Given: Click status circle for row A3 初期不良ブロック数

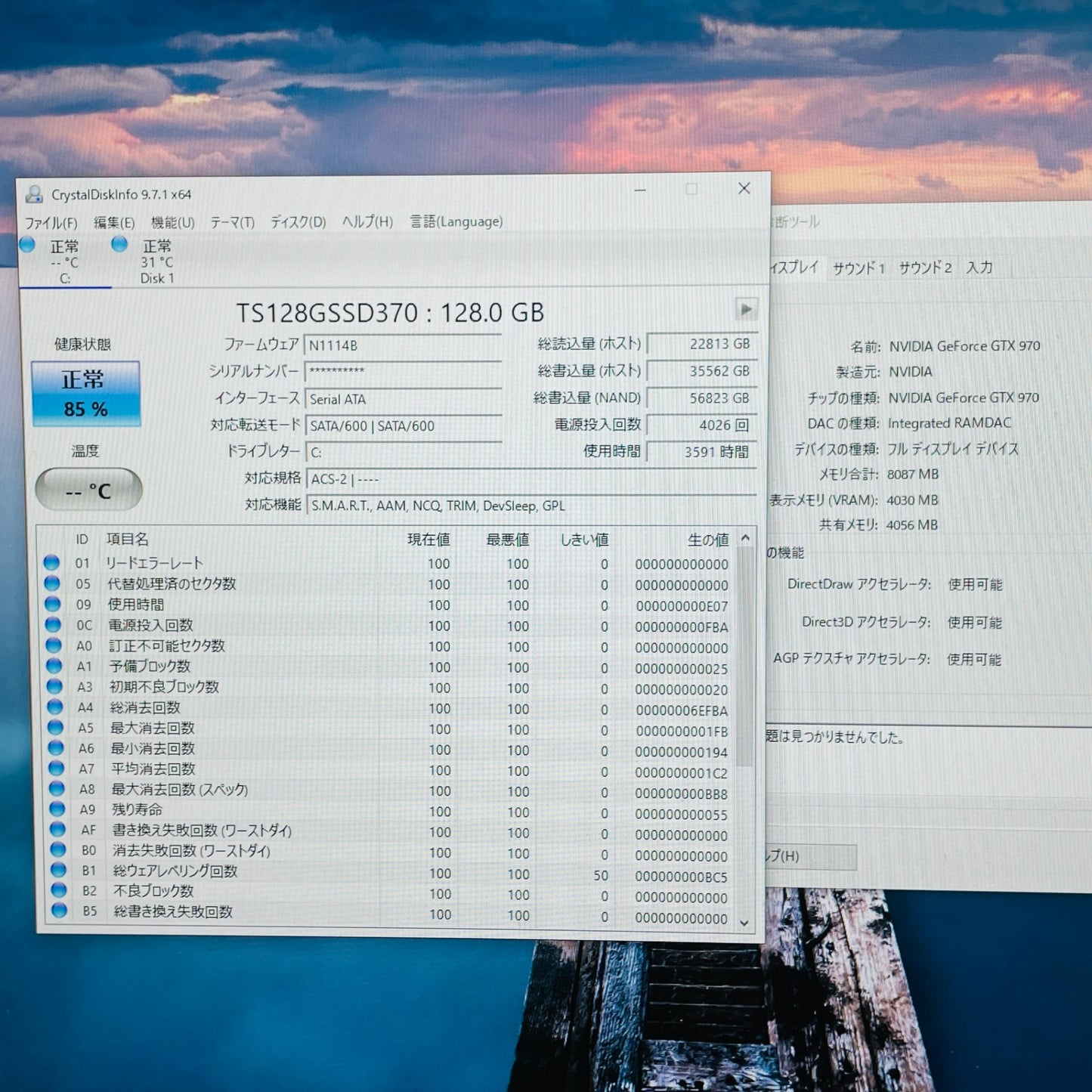Looking at the screenshot, I should point(54,686).
